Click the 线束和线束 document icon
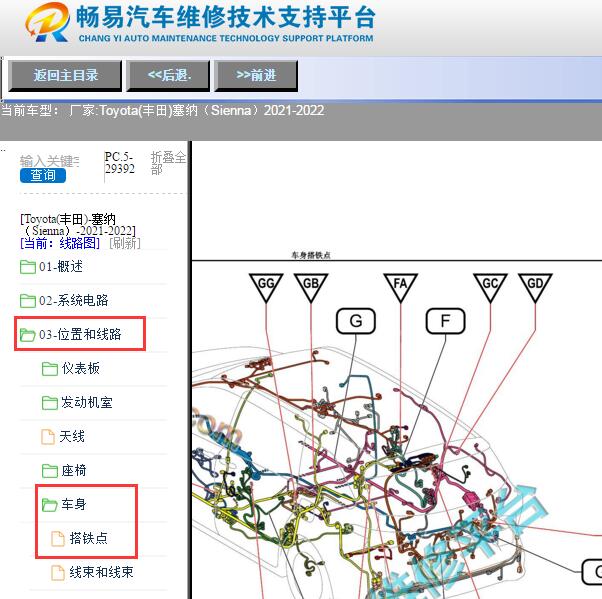Screen dimensions: 602x599 coord(58,573)
